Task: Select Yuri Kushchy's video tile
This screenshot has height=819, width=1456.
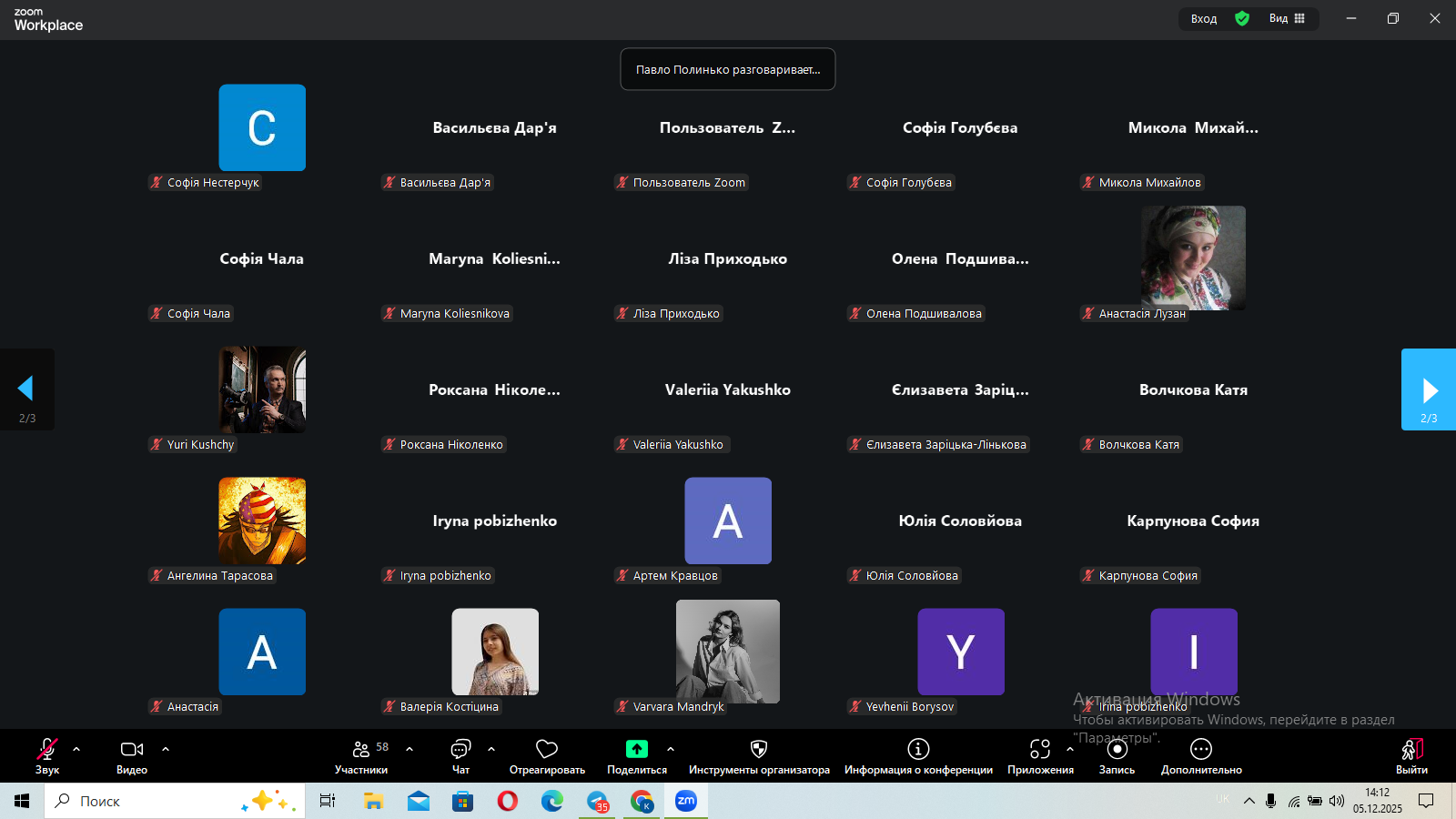Action: pyautogui.click(x=262, y=389)
